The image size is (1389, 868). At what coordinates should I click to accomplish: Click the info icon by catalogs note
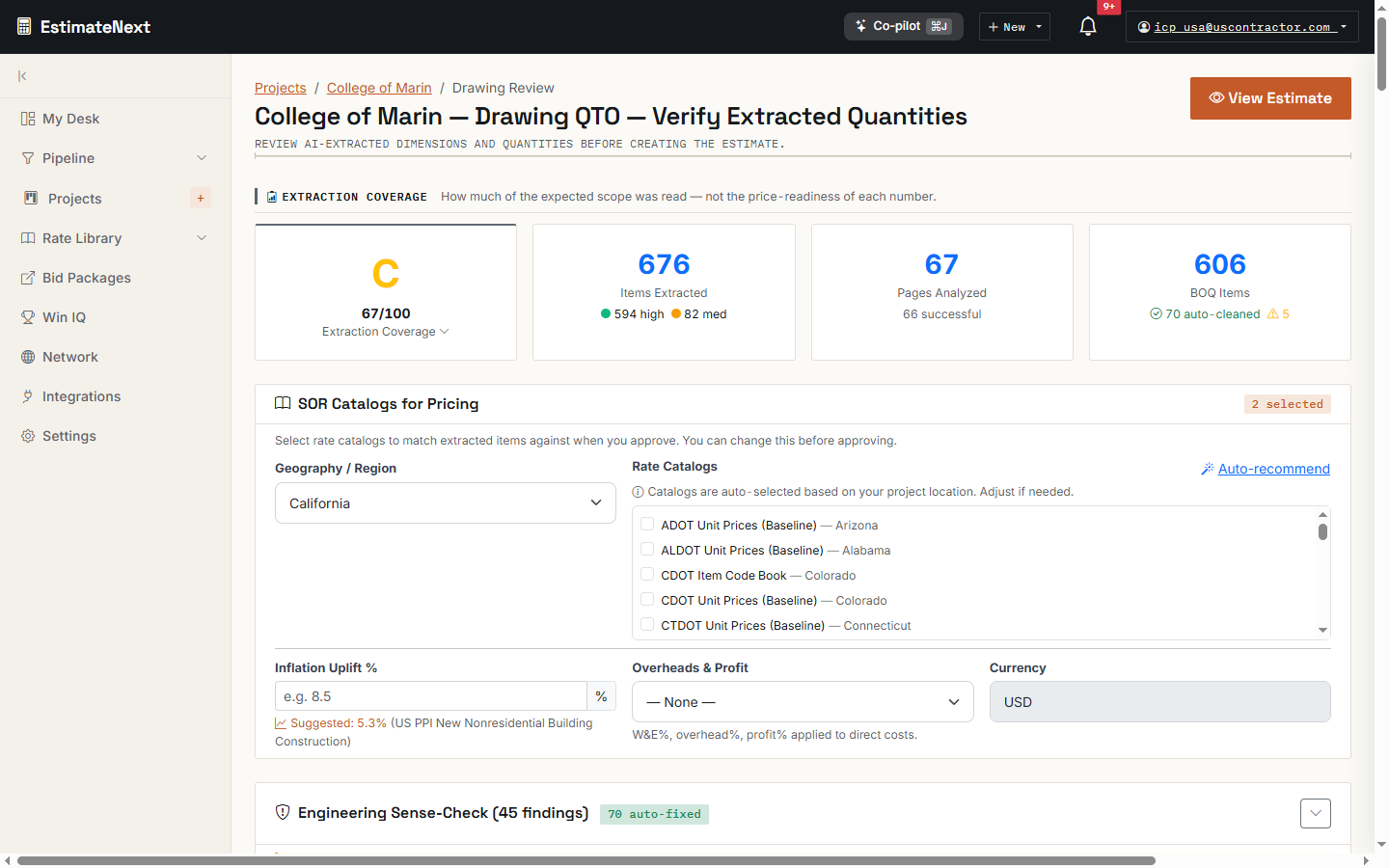click(x=638, y=492)
